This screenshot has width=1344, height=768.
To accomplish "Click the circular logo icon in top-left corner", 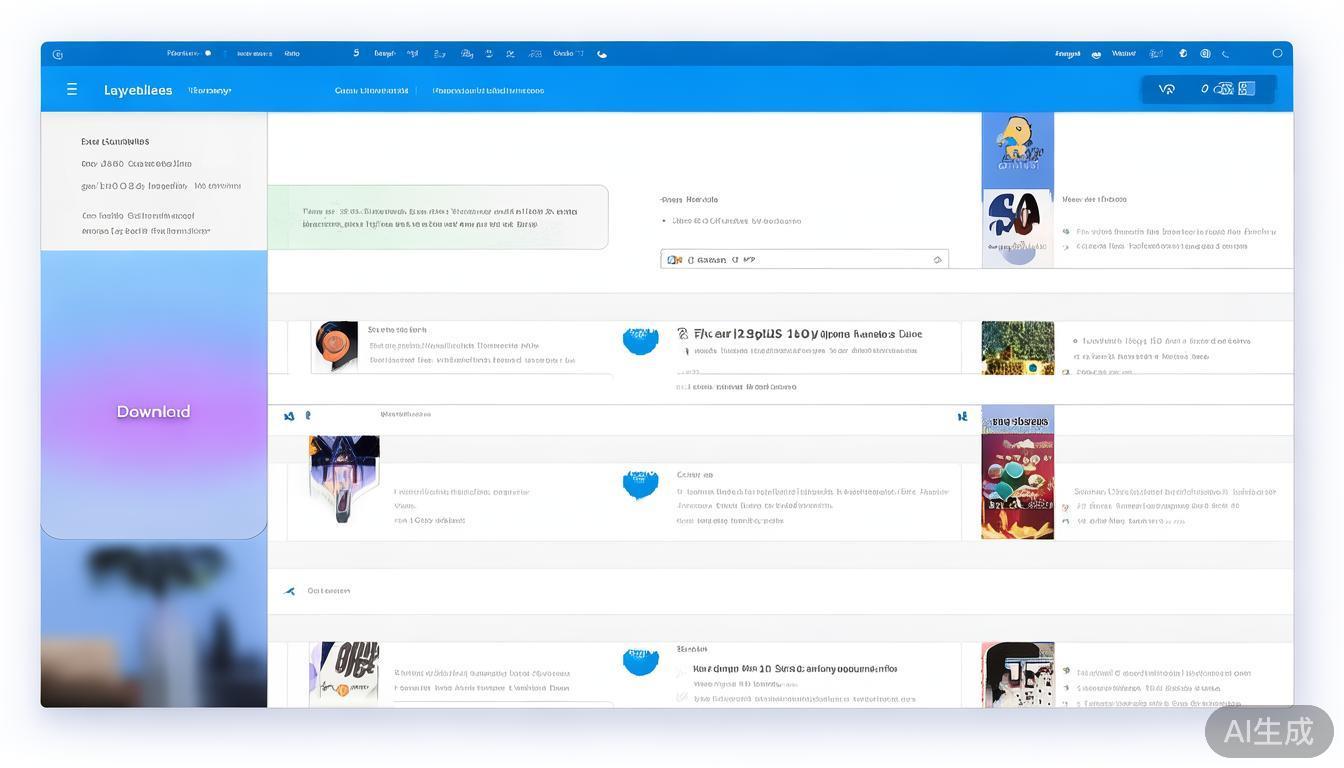I will [57, 54].
